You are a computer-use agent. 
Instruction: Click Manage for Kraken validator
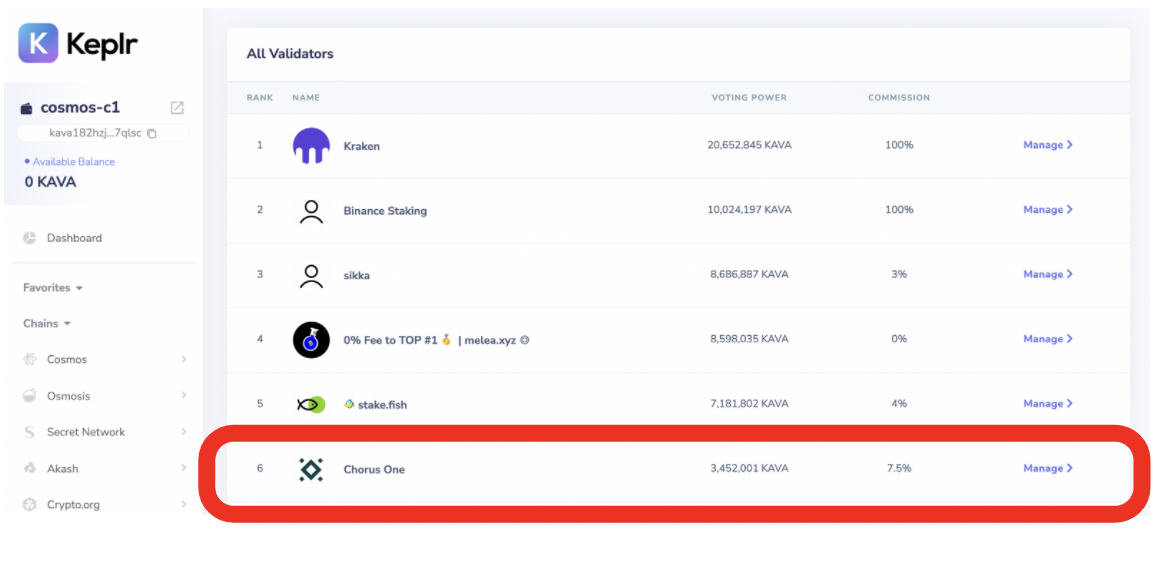coord(1047,145)
